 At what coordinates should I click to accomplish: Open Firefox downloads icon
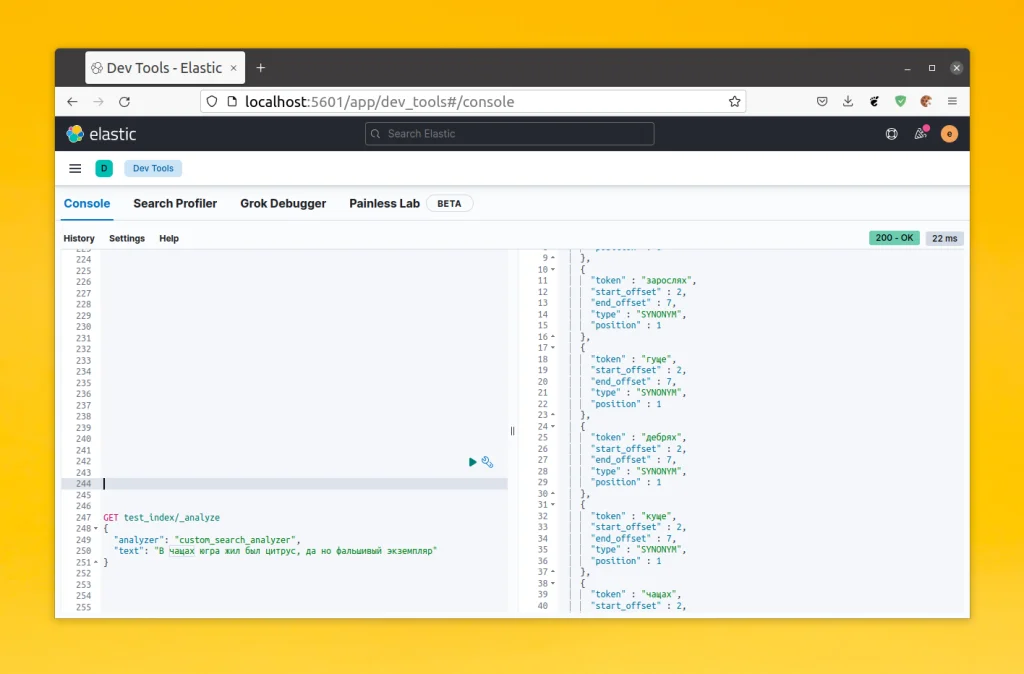pyautogui.click(x=847, y=101)
